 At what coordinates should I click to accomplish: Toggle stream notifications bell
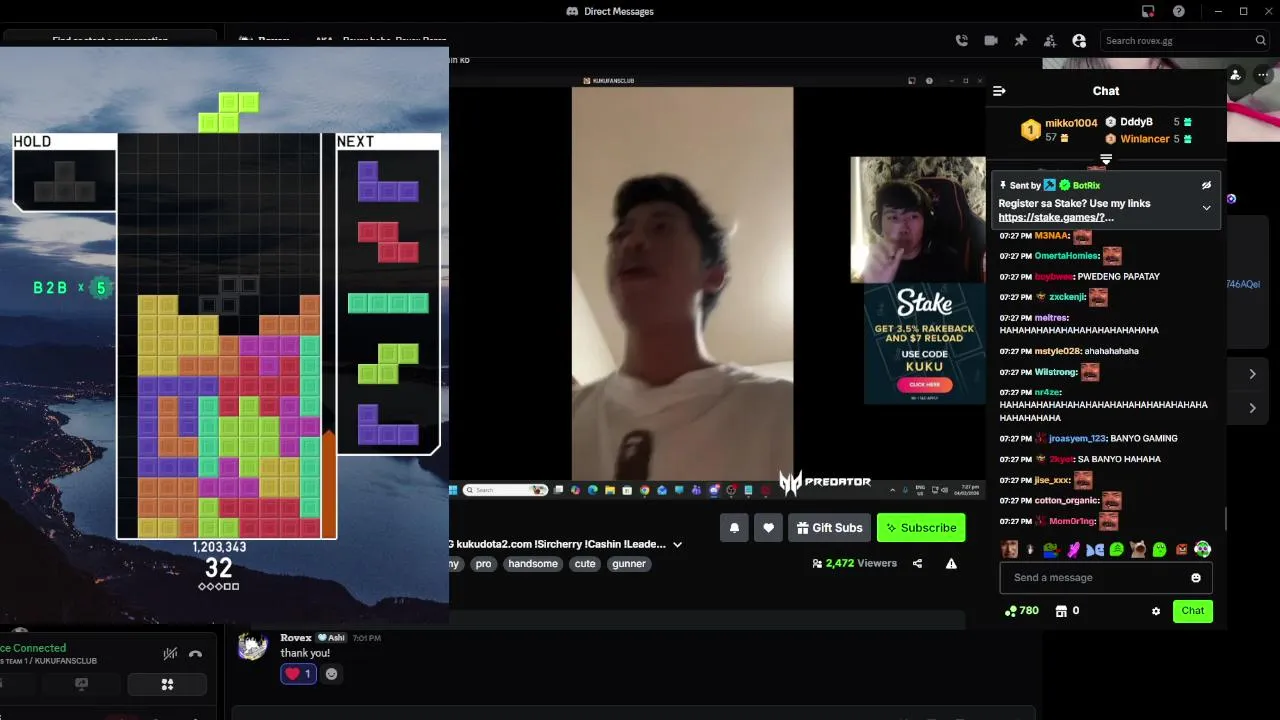click(x=734, y=528)
